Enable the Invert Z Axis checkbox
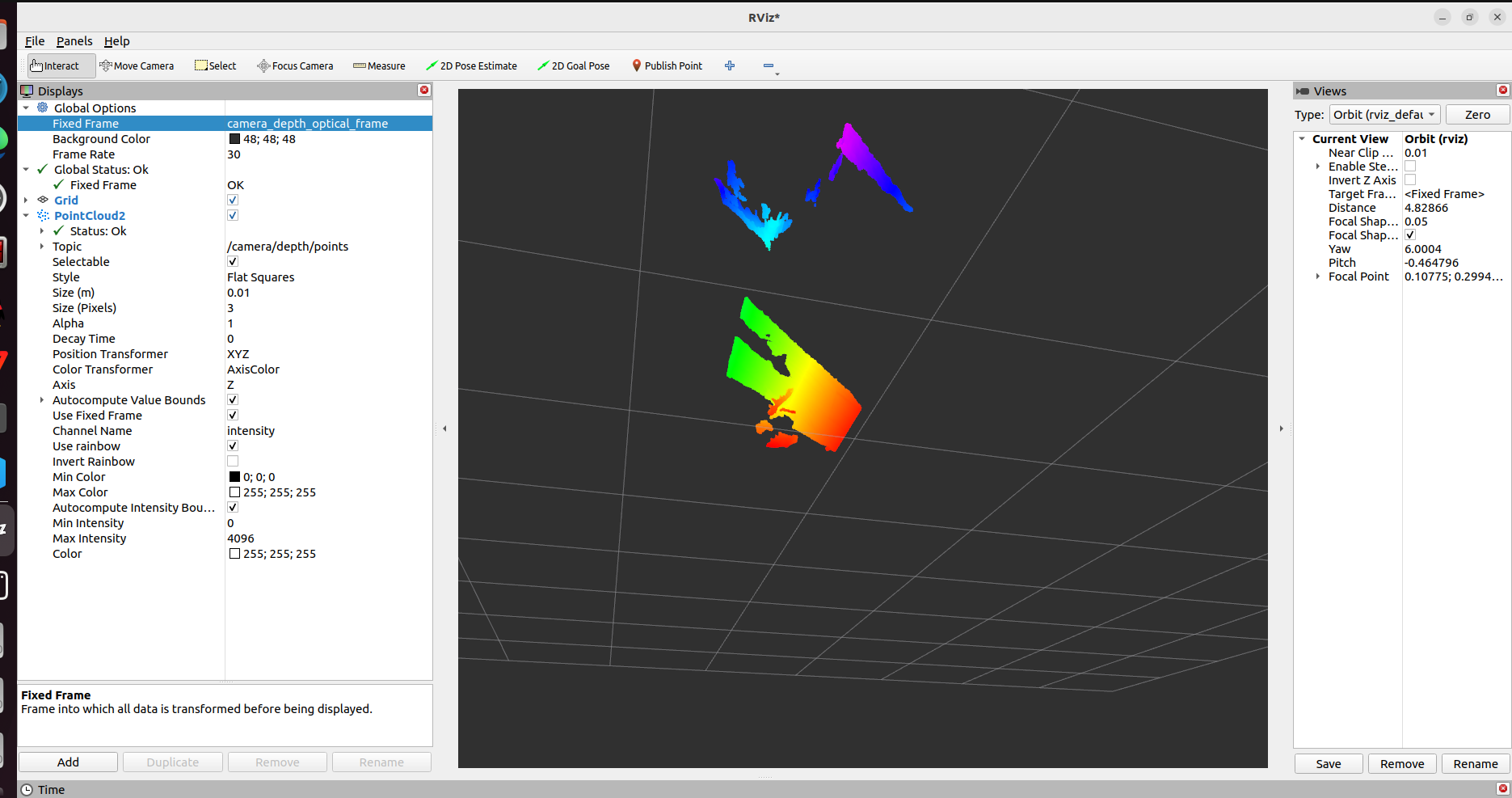1512x798 pixels. (1410, 179)
